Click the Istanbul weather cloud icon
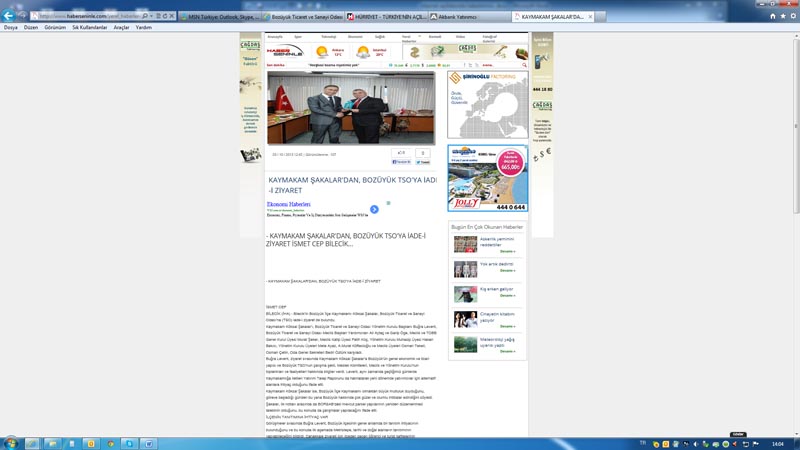800x450 pixels. click(x=363, y=52)
